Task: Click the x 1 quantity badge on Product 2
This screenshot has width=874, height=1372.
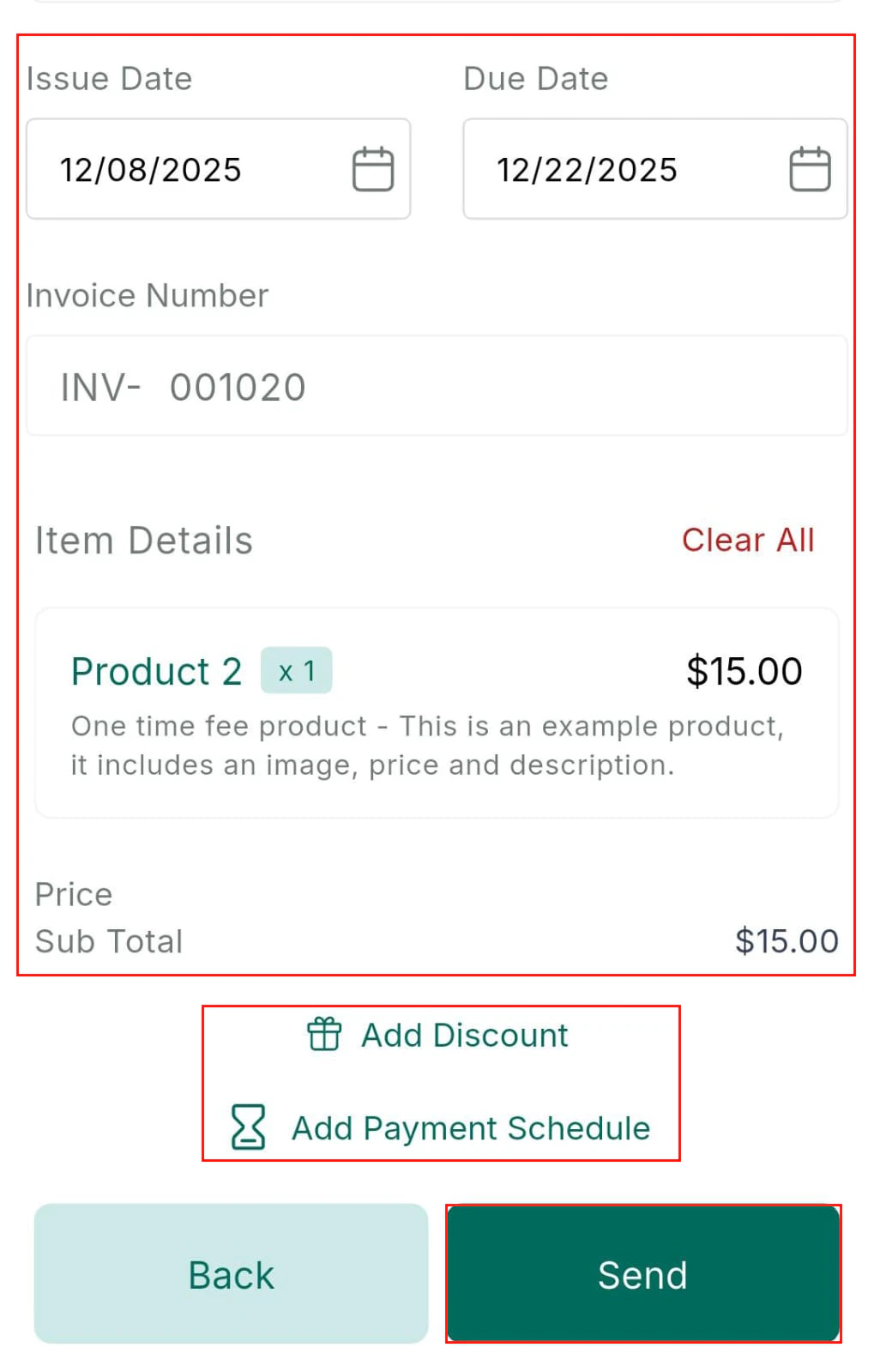Action: [x=296, y=670]
